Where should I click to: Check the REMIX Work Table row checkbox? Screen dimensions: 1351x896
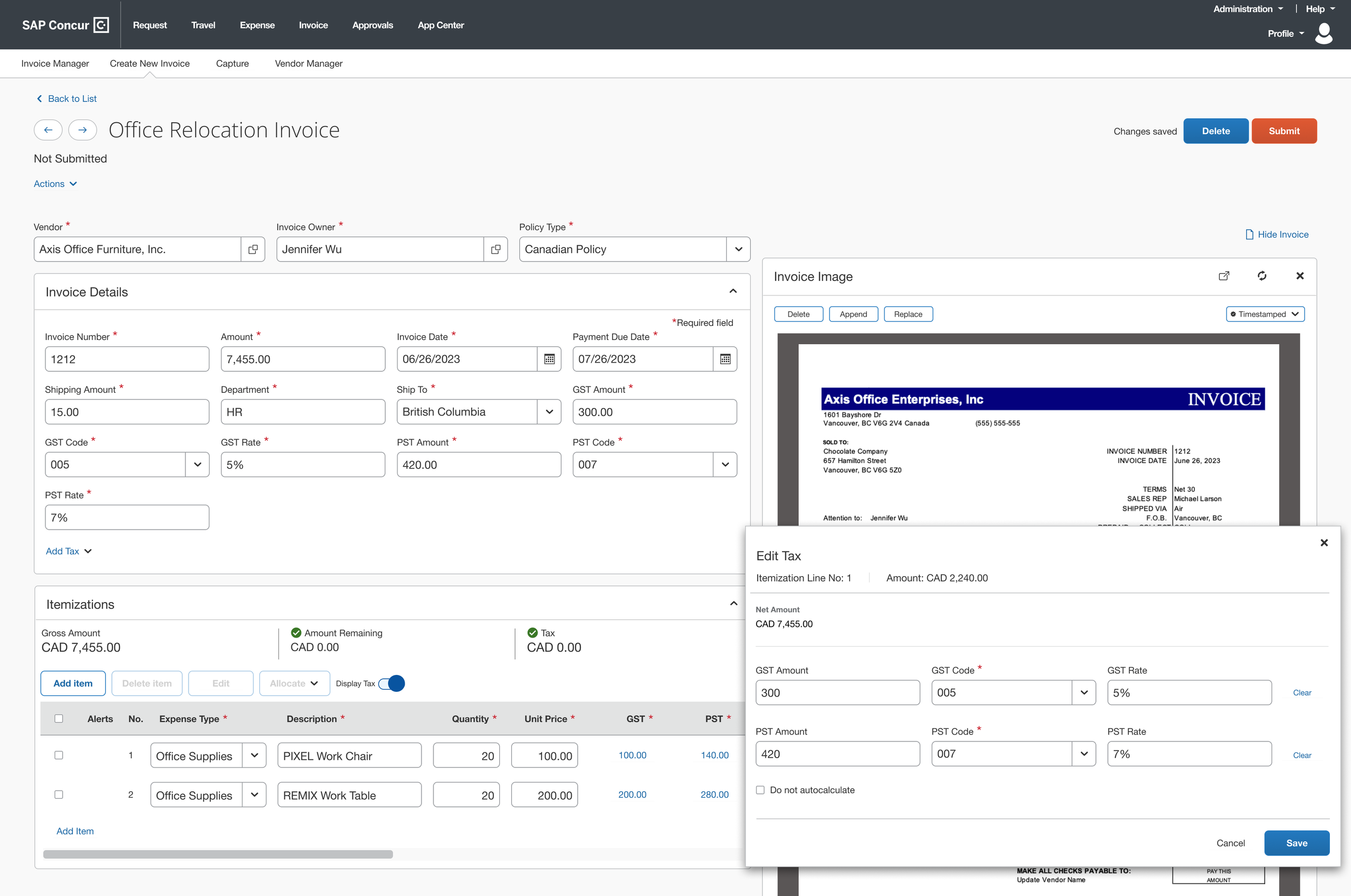coord(58,794)
